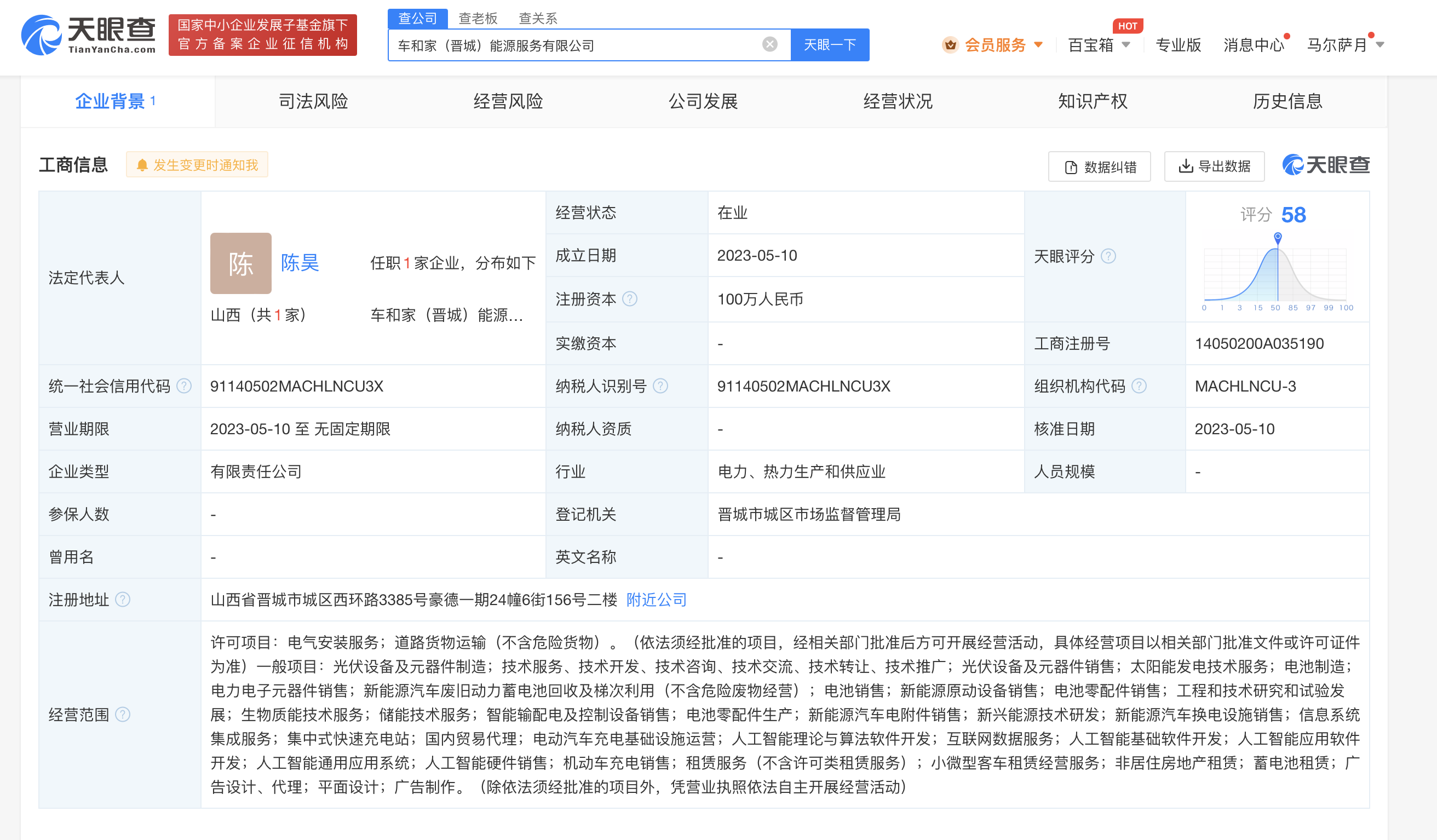Click registration number 14050200A035190

[1259, 343]
